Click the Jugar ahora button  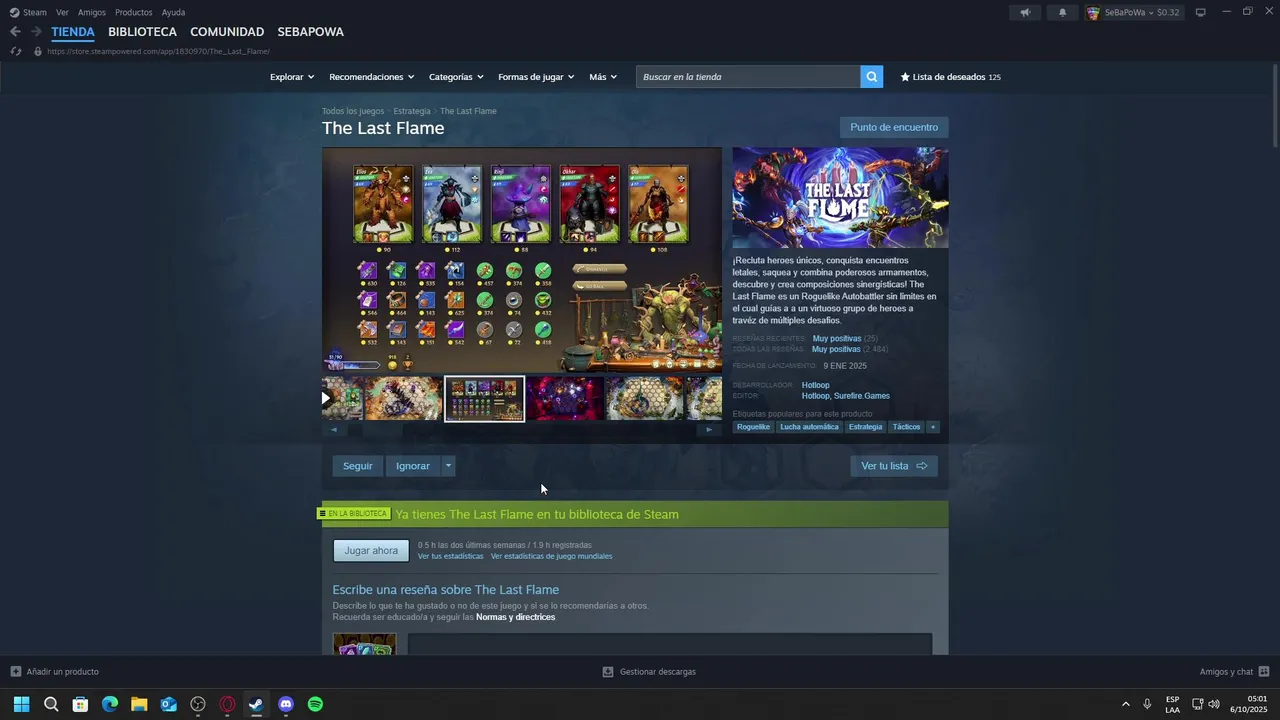point(371,551)
